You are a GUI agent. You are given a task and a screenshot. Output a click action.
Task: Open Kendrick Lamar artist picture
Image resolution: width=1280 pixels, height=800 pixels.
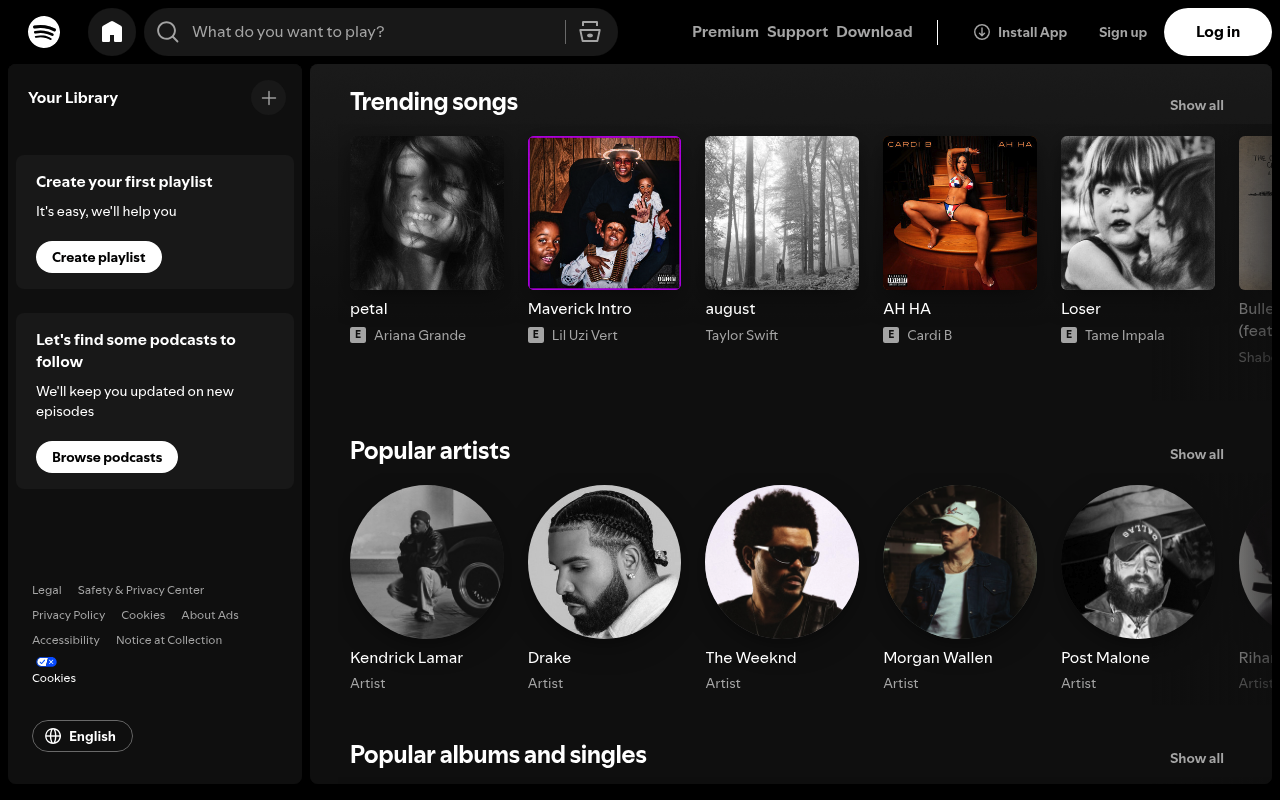pos(427,562)
